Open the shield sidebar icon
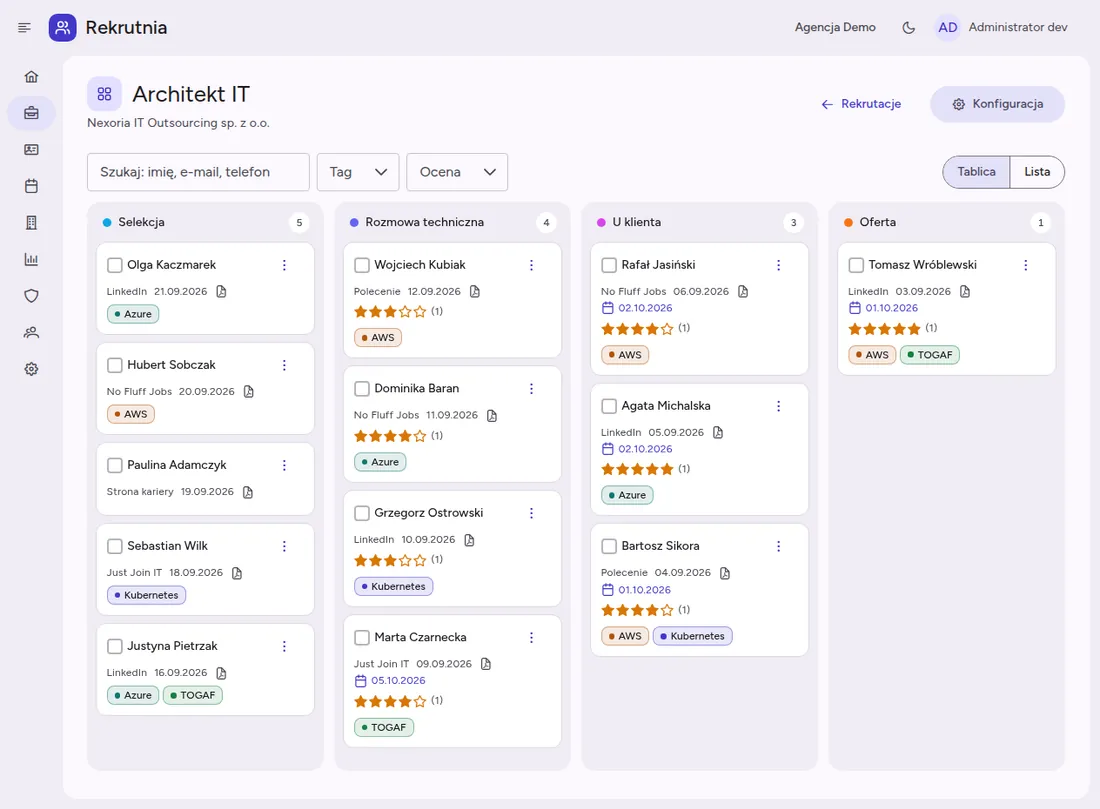This screenshot has height=809, width=1100. 32,295
